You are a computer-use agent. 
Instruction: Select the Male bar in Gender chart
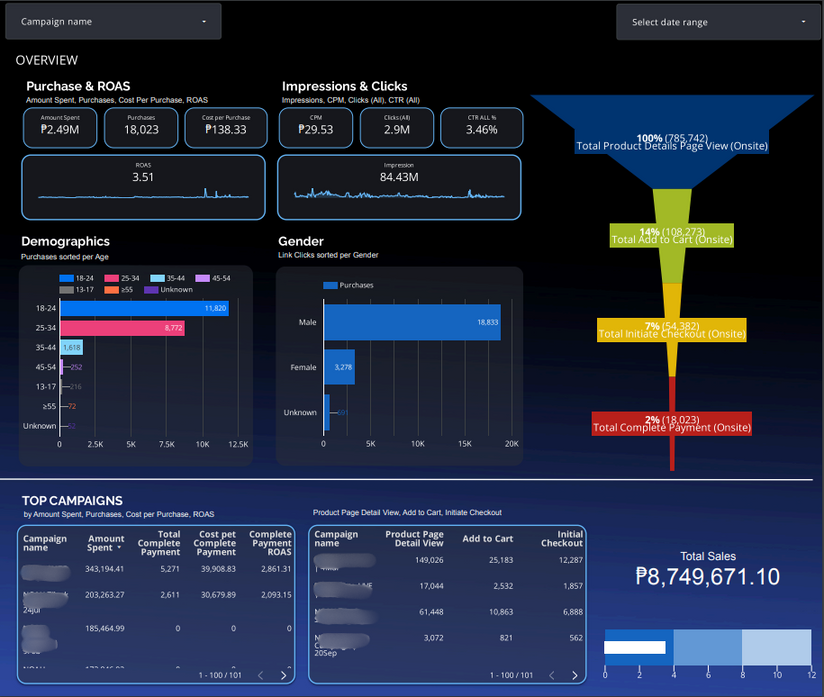click(412, 322)
